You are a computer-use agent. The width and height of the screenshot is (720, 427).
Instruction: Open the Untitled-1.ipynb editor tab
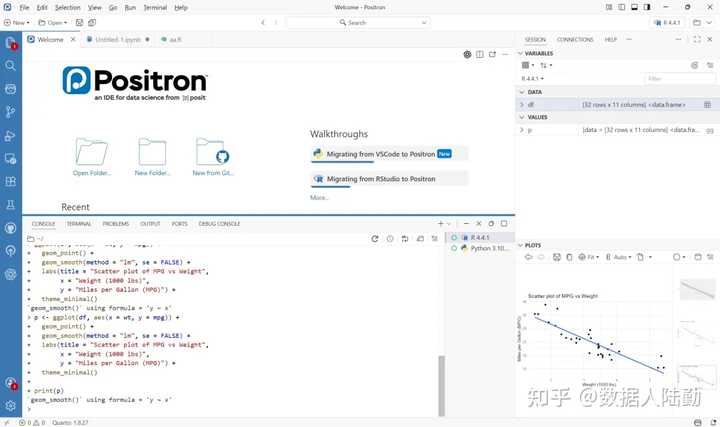click(x=118, y=39)
